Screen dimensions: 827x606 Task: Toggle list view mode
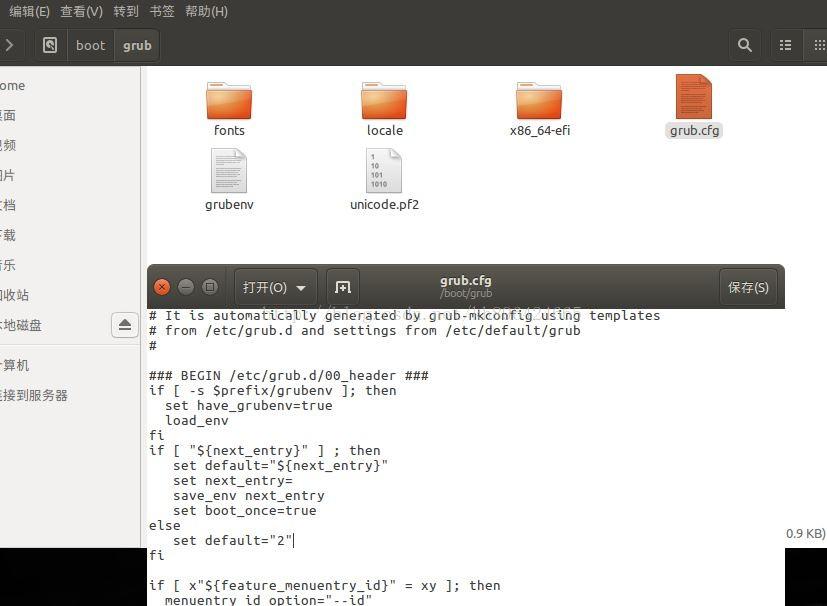[x=785, y=45]
